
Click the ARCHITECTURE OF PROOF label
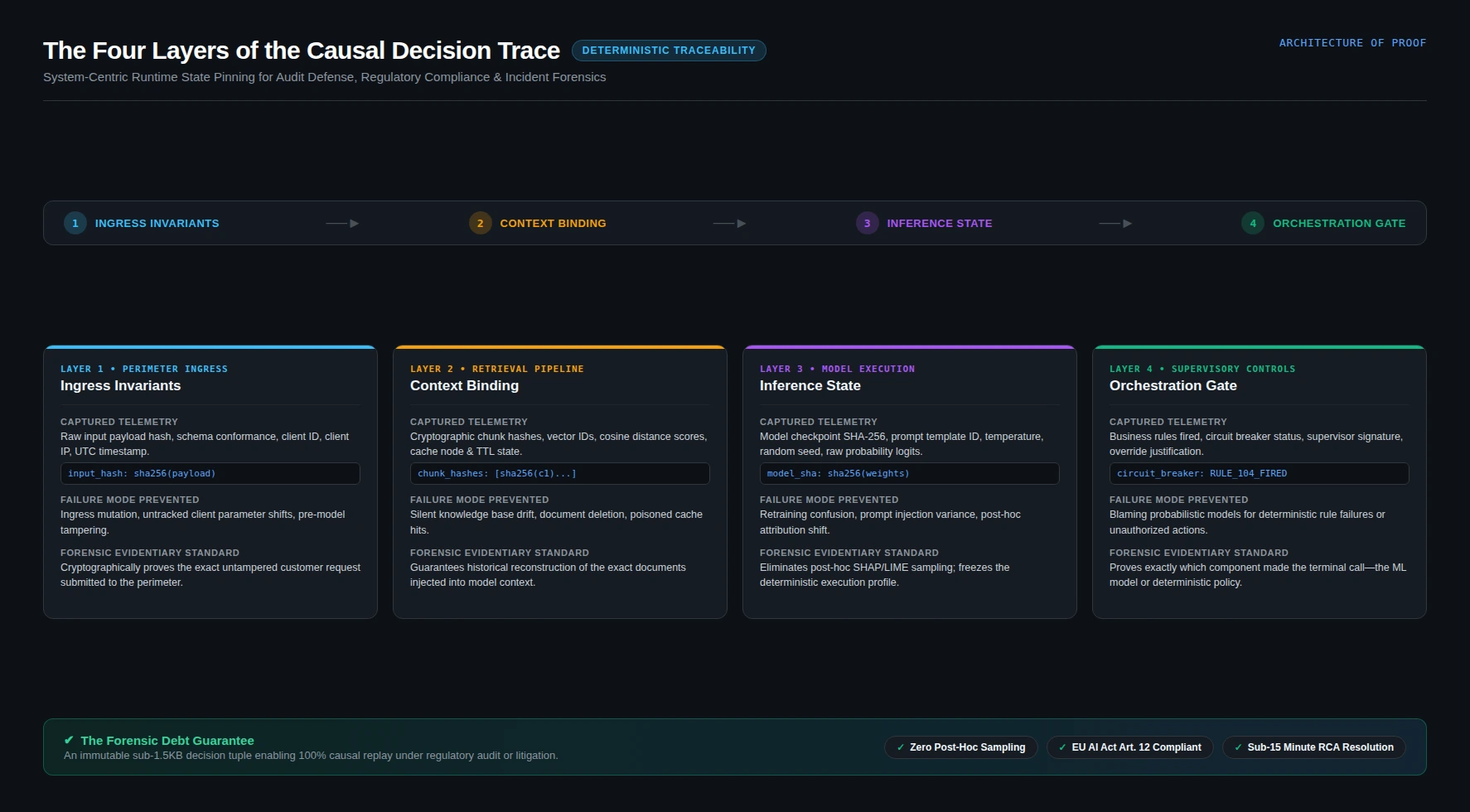[1352, 43]
